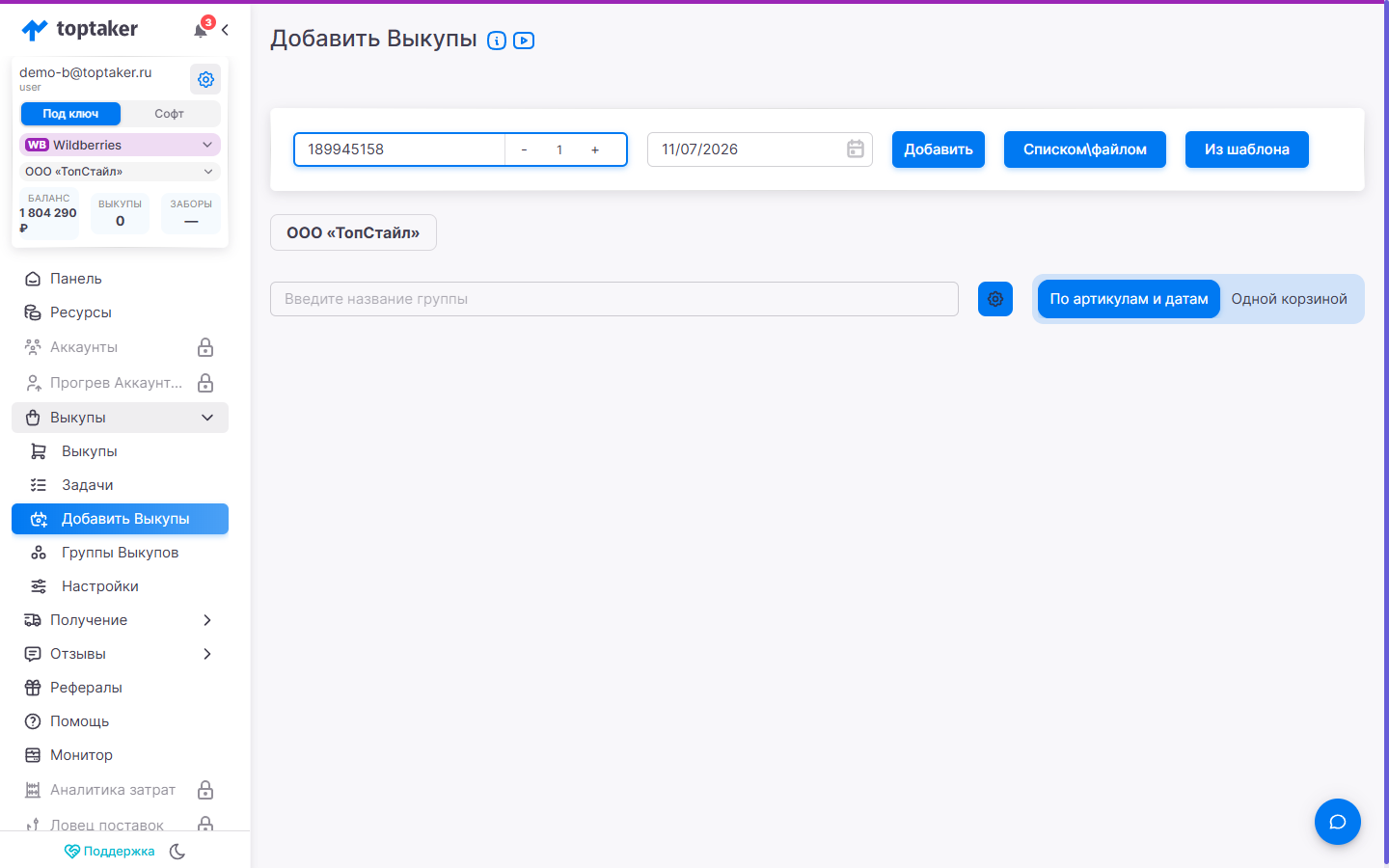The height and width of the screenshot is (868, 1389).
Task: Click the Рефералы gift icon
Action: point(33,688)
